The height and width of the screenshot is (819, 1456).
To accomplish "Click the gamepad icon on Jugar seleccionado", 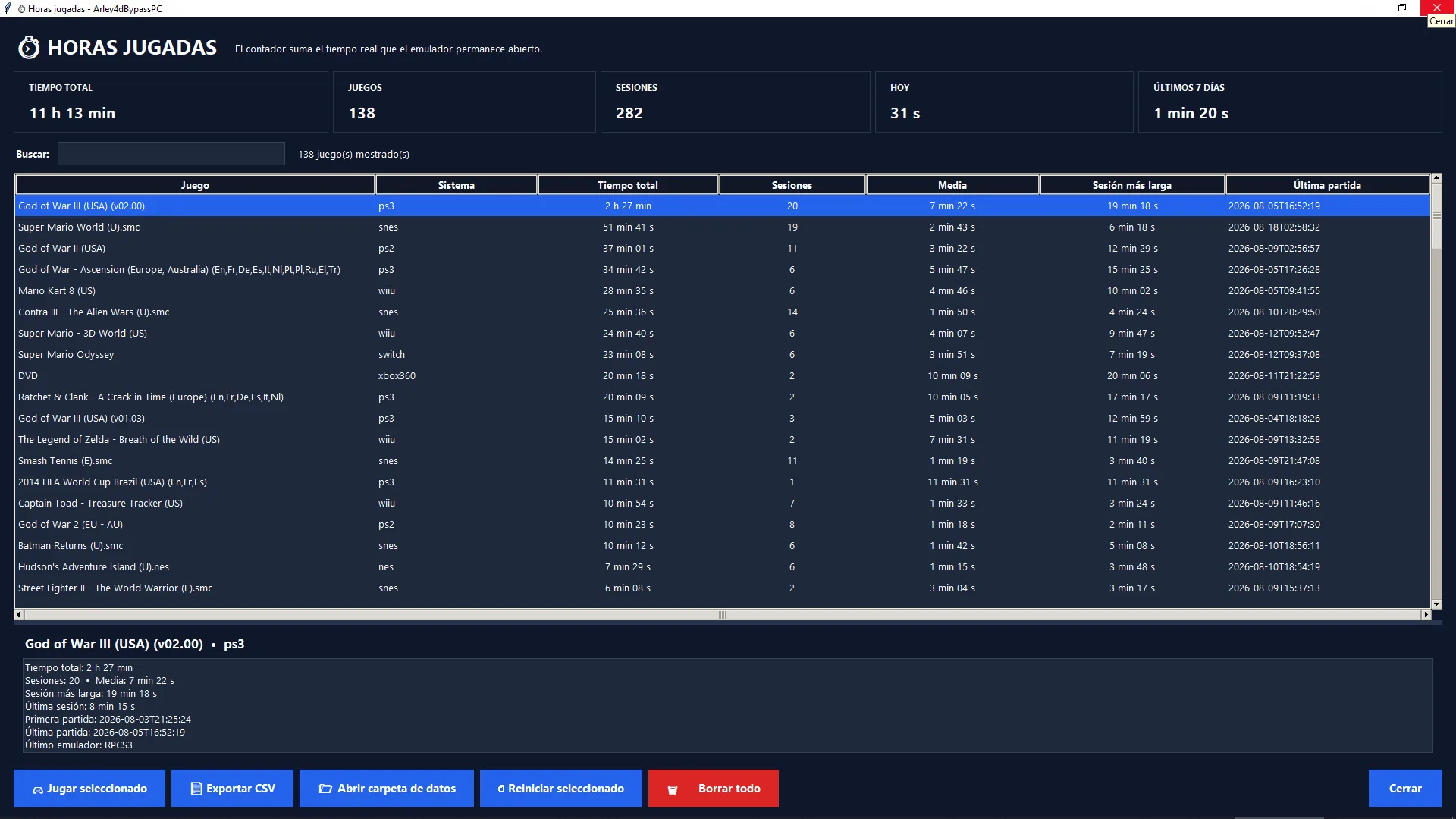I will (38, 789).
